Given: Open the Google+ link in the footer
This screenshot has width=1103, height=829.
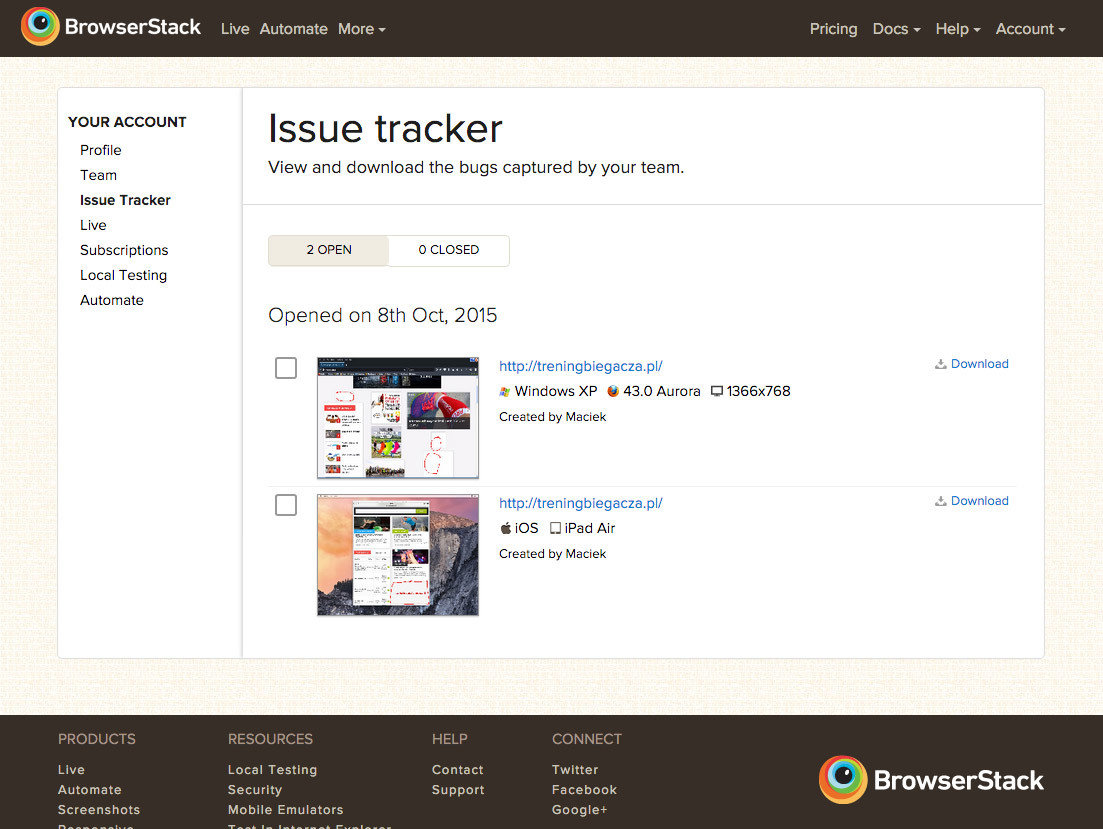Looking at the screenshot, I should coord(579,810).
